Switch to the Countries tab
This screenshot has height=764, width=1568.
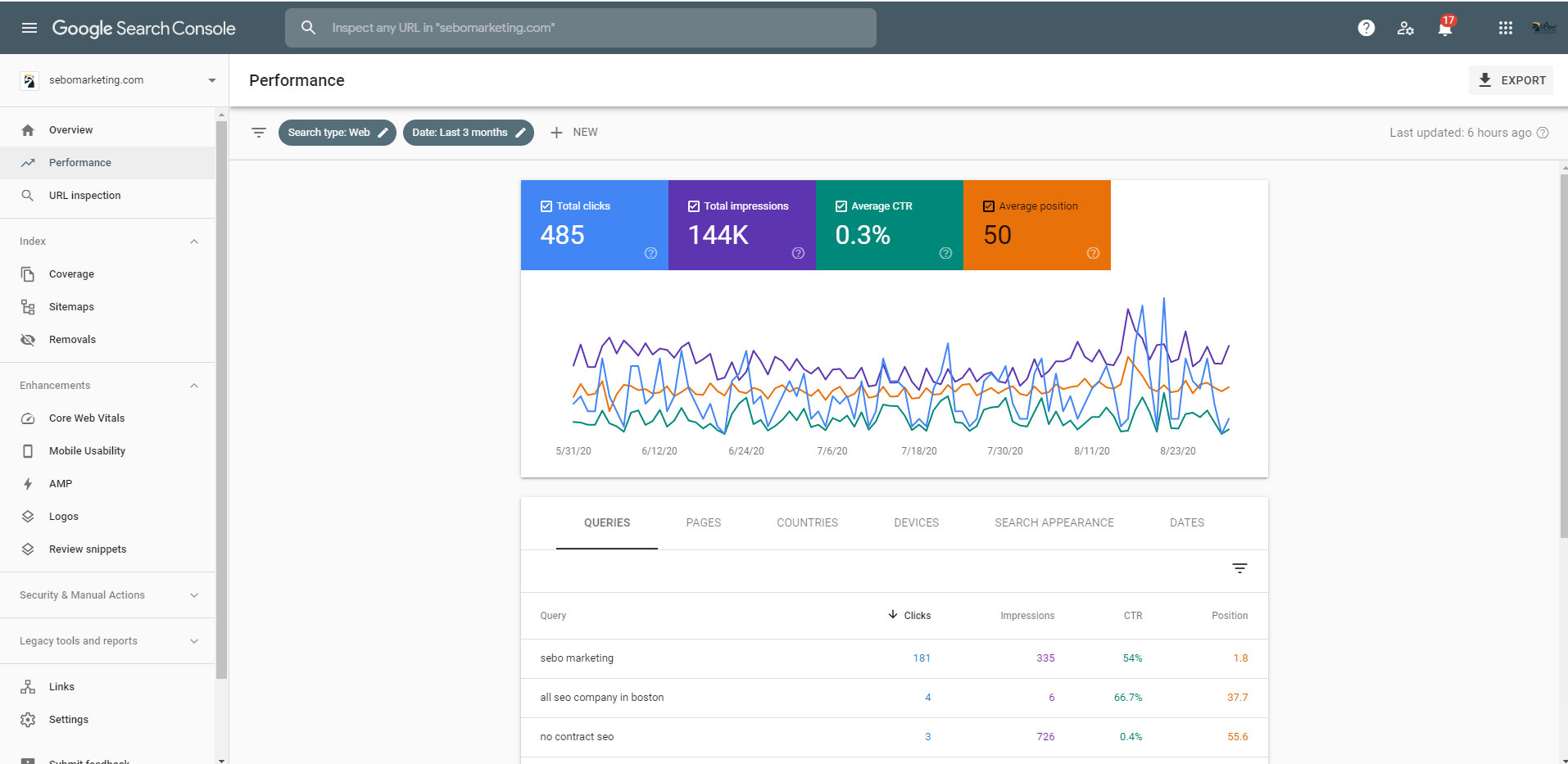[808, 522]
